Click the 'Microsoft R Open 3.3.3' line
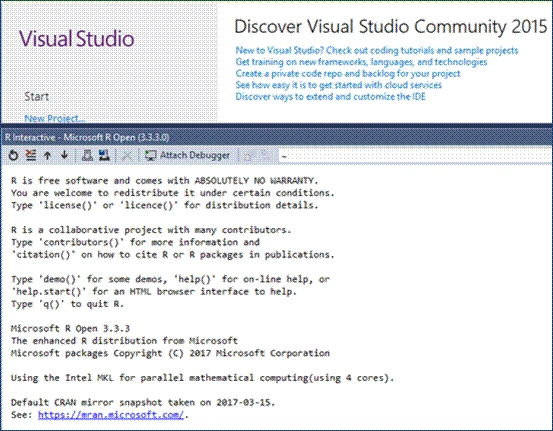553x431 pixels. (71, 329)
